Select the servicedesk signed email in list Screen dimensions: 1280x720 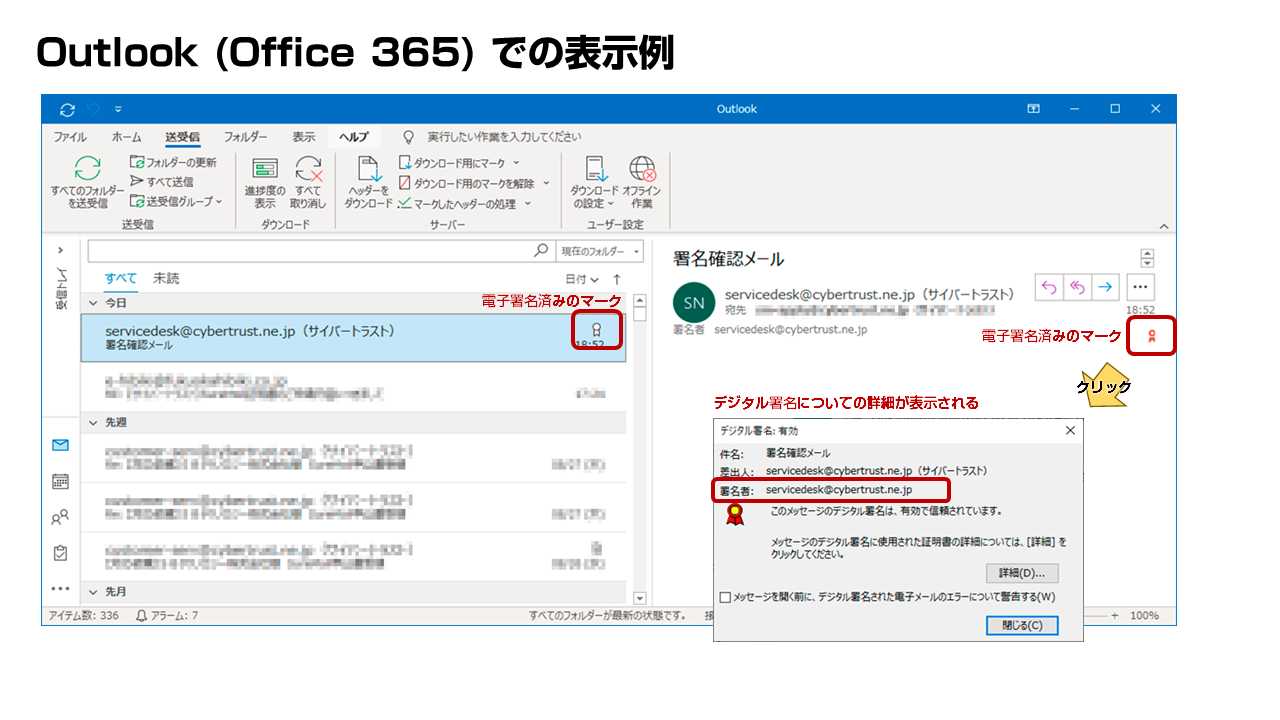coord(330,337)
